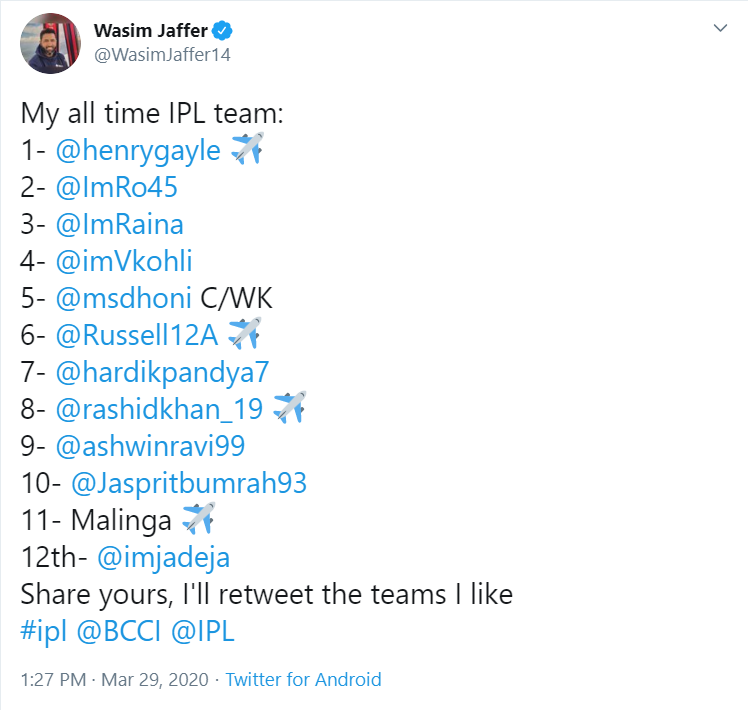The height and width of the screenshot is (710, 749).
Task: Open the @hardikpandya7 mention
Action: (x=163, y=372)
